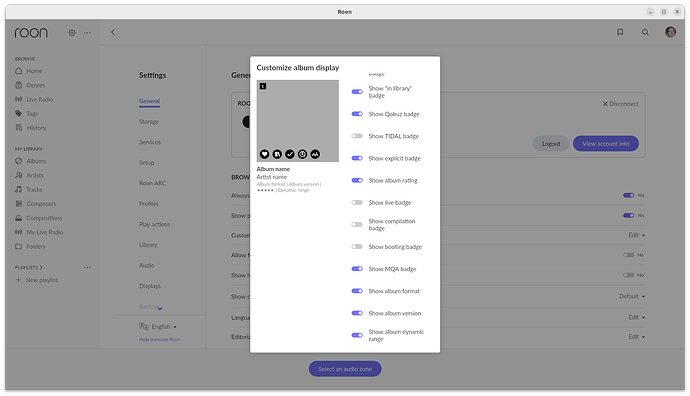Click the Tracks music note icon
The image size is (690, 396).
pyautogui.click(x=18, y=189)
